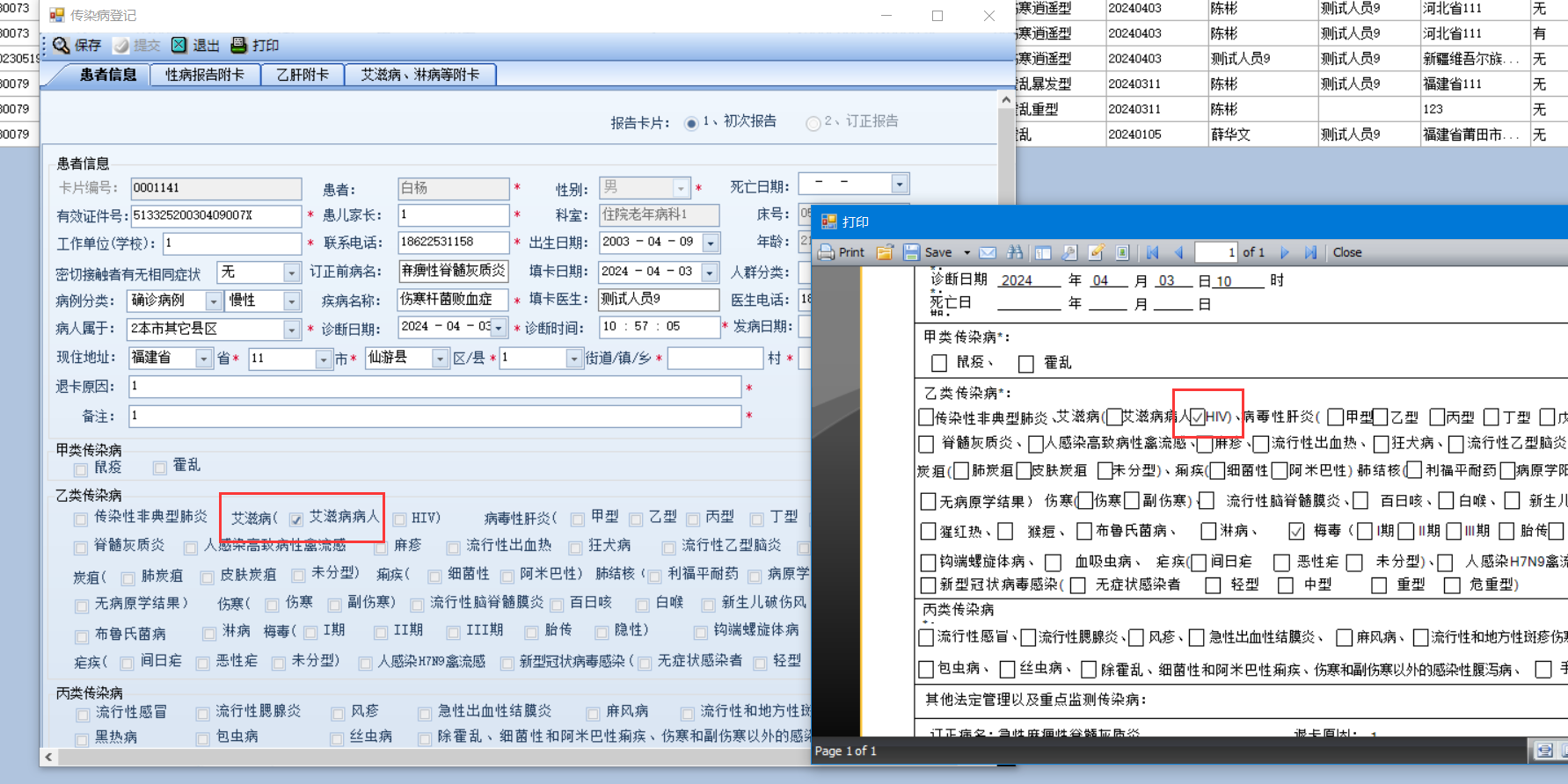Switch to the 患者信息 tab

[107, 75]
